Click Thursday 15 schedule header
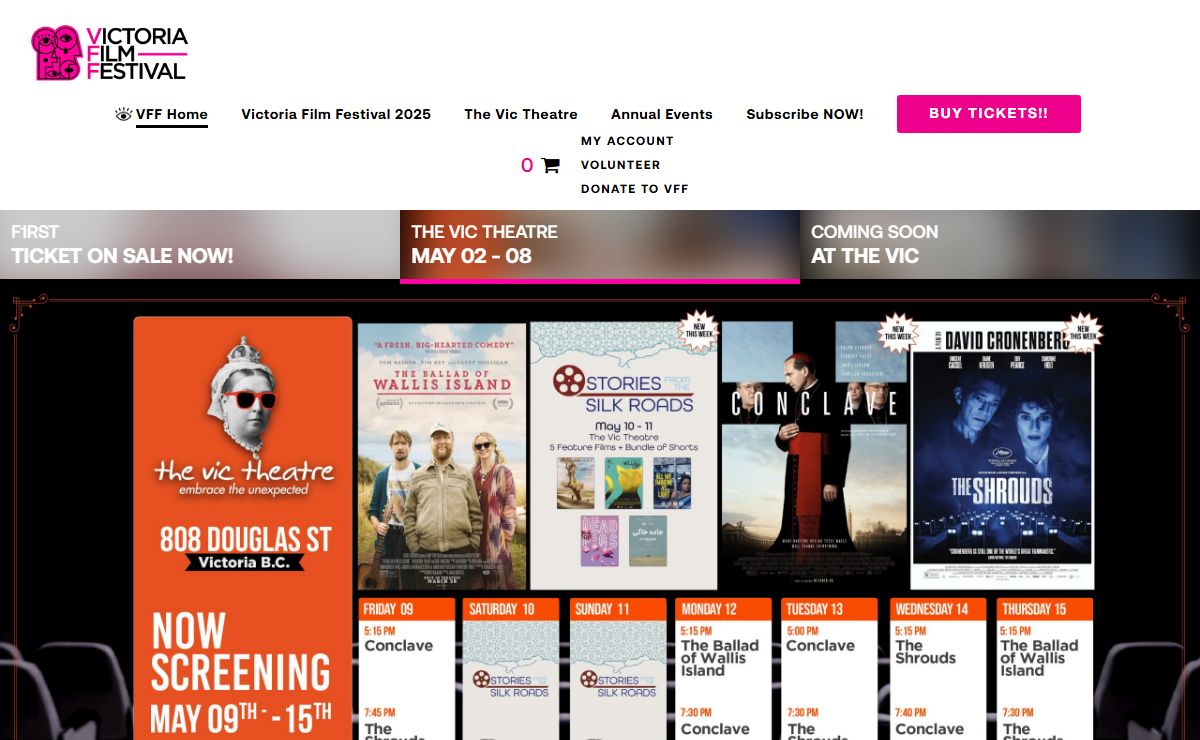 coord(1045,609)
